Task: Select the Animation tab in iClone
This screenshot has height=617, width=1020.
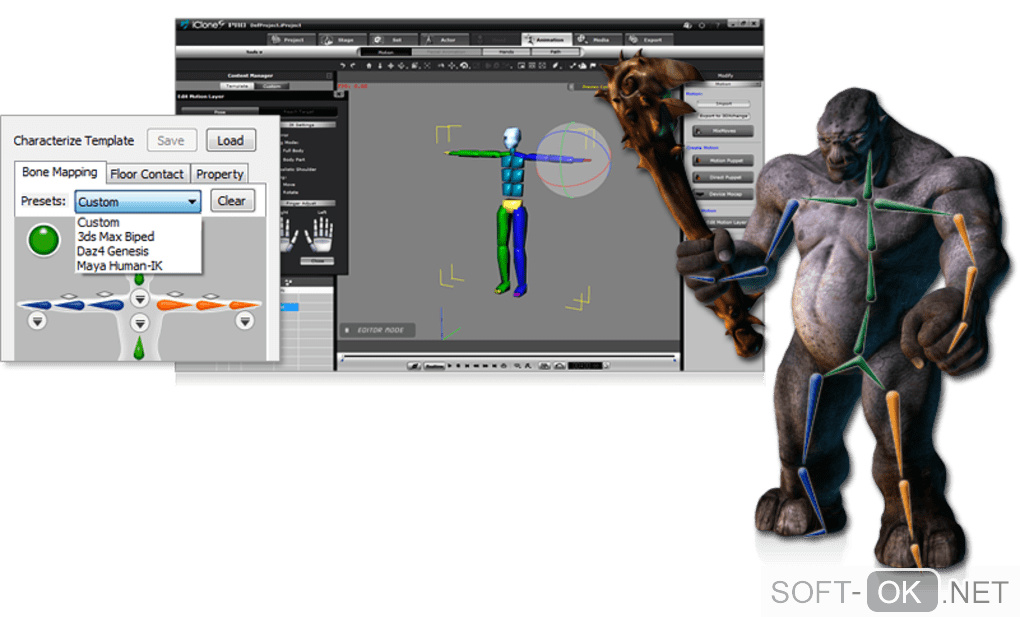Action: 547,40
